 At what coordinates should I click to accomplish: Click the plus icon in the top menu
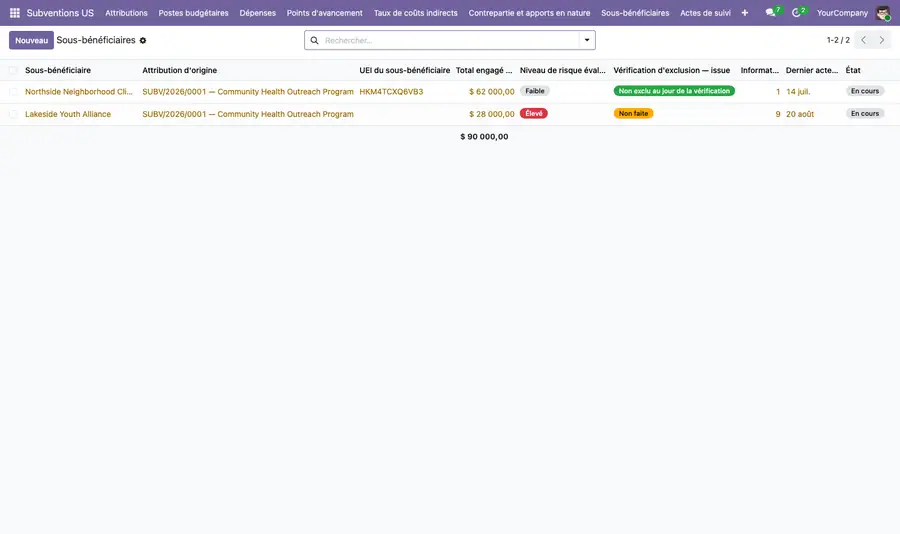pyautogui.click(x=744, y=13)
